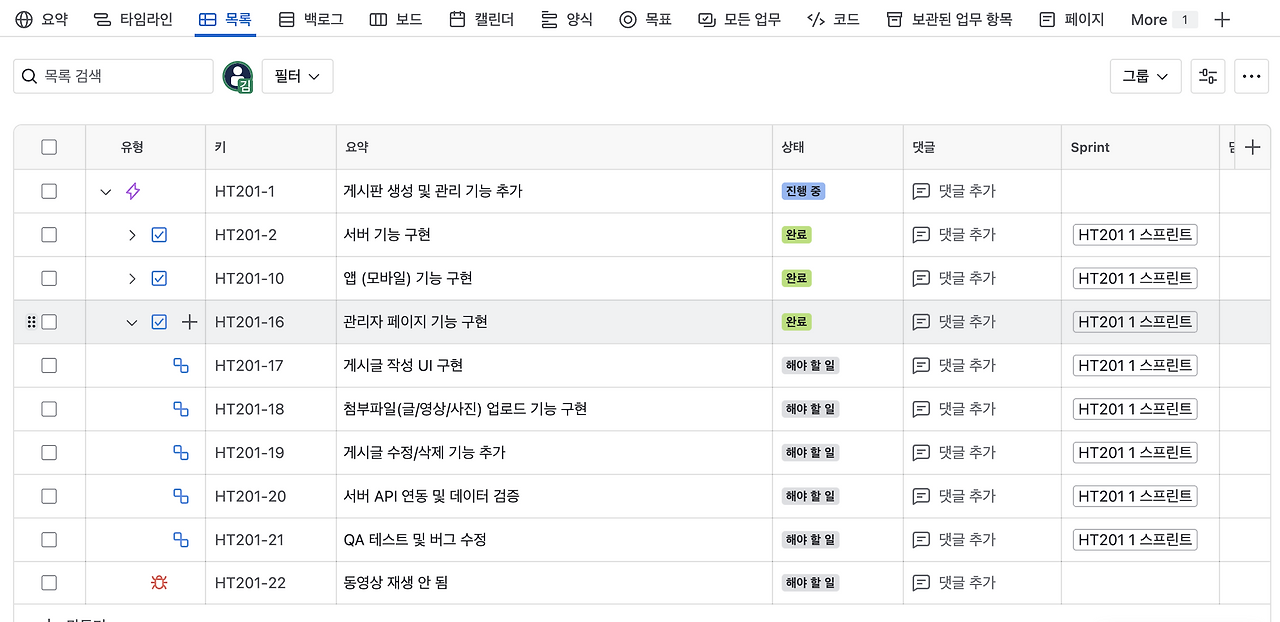Open the 필터 dropdown
The height and width of the screenshot is (622, 1280).
point(297,75)
